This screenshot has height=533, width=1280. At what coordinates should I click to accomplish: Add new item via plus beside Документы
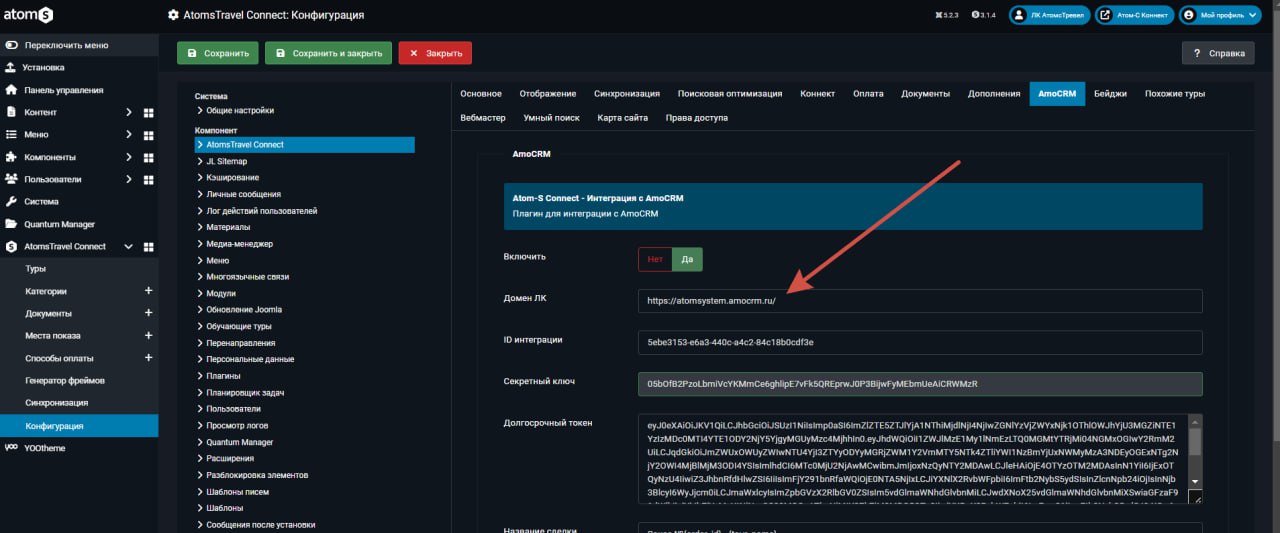[148, 313]
